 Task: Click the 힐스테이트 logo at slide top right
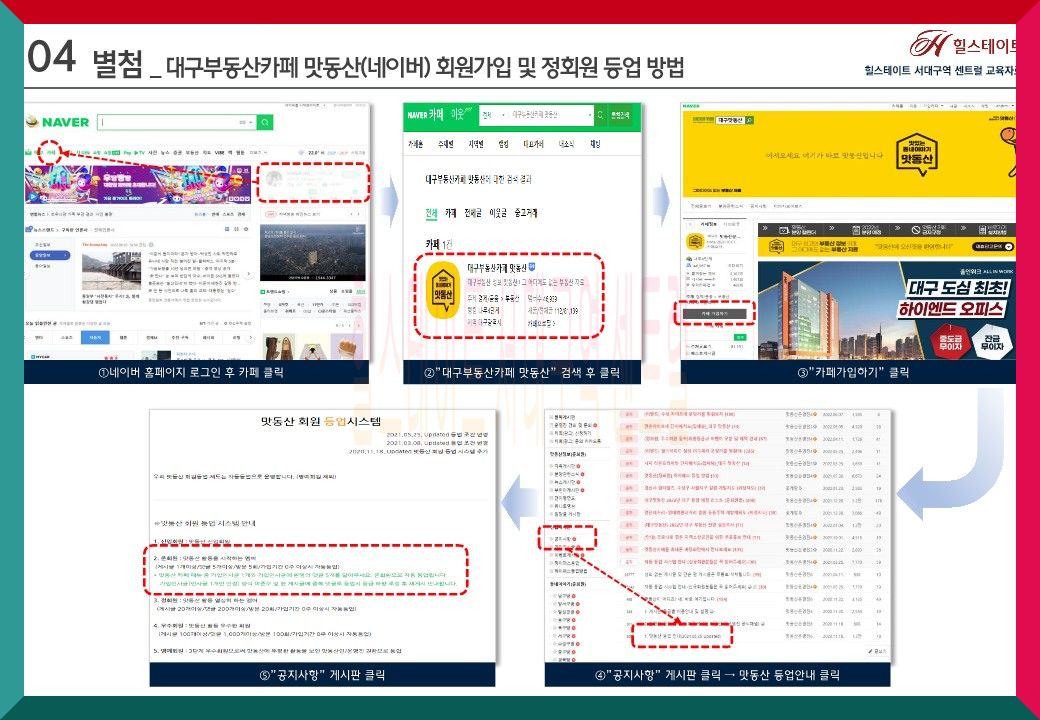(963, 44)
